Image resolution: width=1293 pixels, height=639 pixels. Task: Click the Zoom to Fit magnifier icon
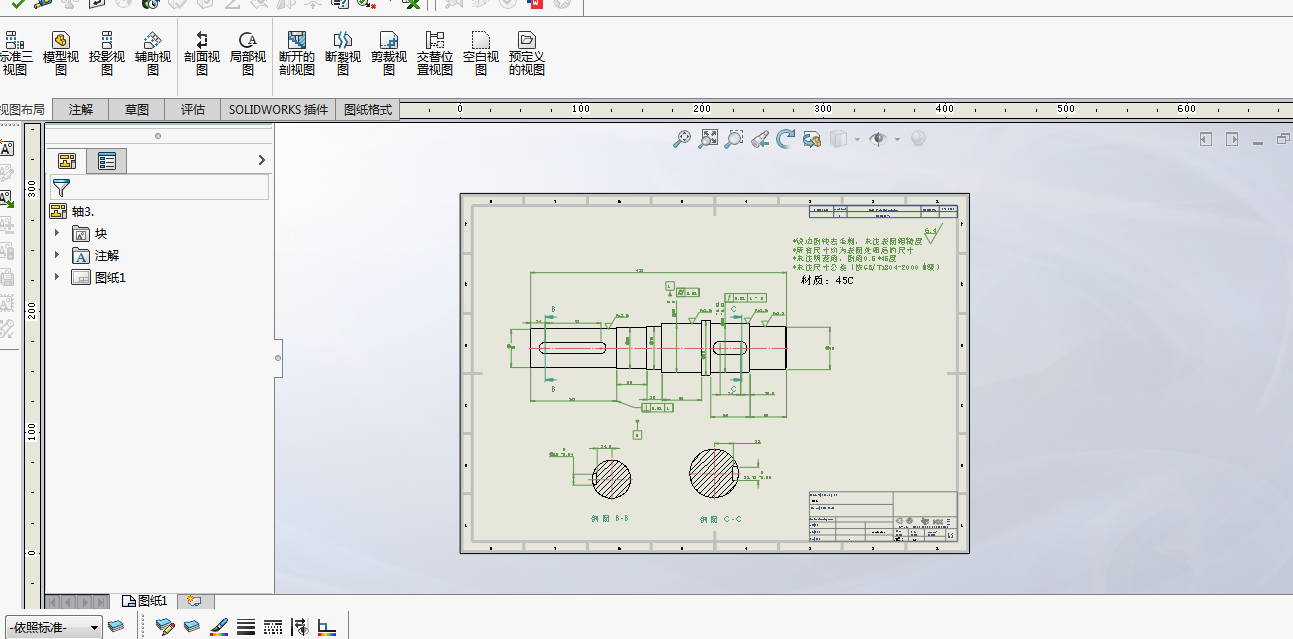tap(682, 140)
